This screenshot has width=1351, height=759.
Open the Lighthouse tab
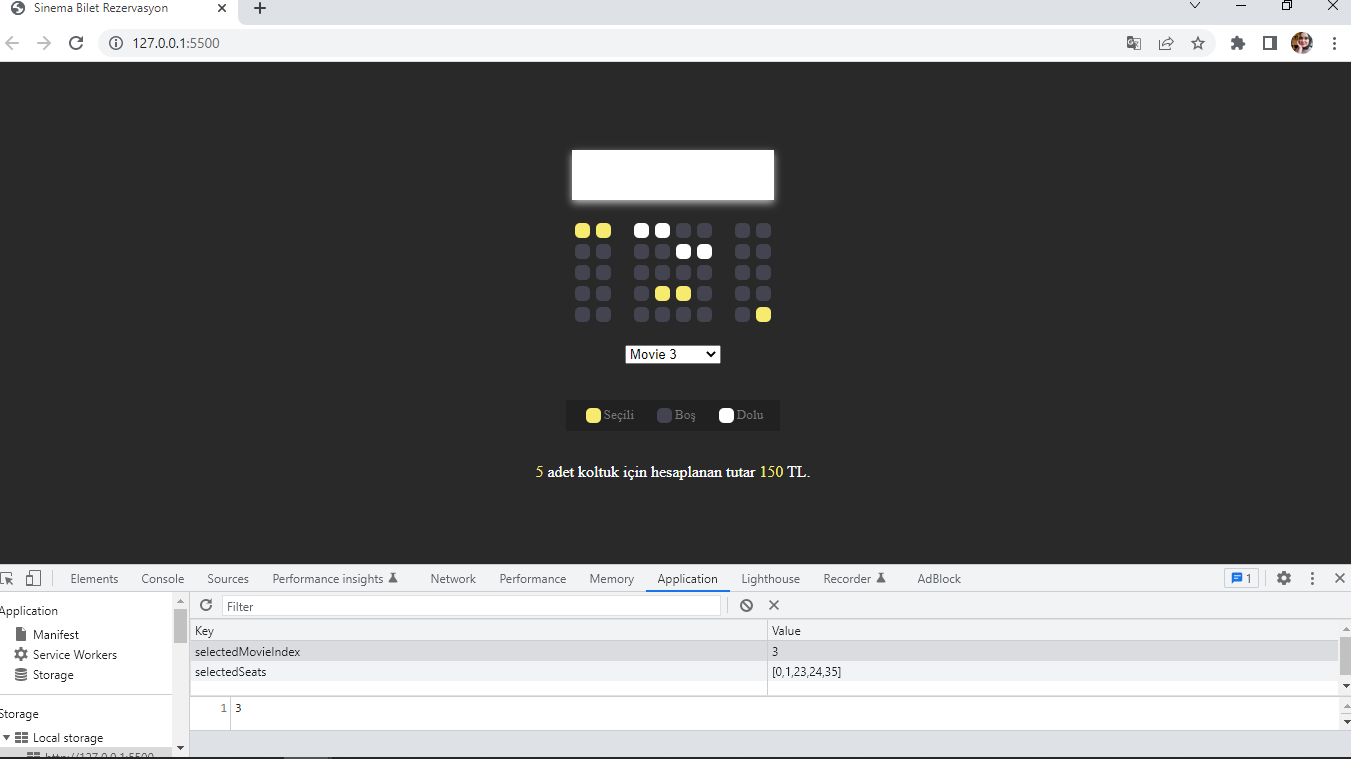(770, 579)
